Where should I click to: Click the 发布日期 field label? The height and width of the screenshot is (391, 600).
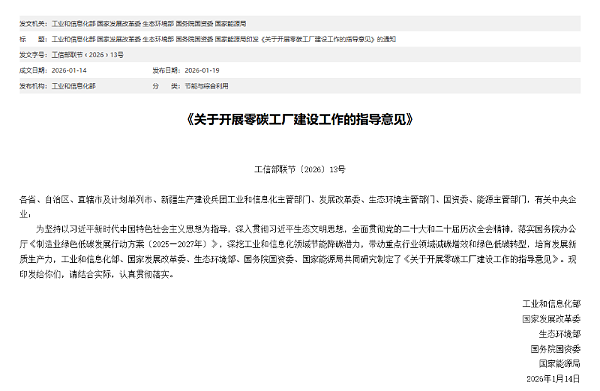[167, 70]
